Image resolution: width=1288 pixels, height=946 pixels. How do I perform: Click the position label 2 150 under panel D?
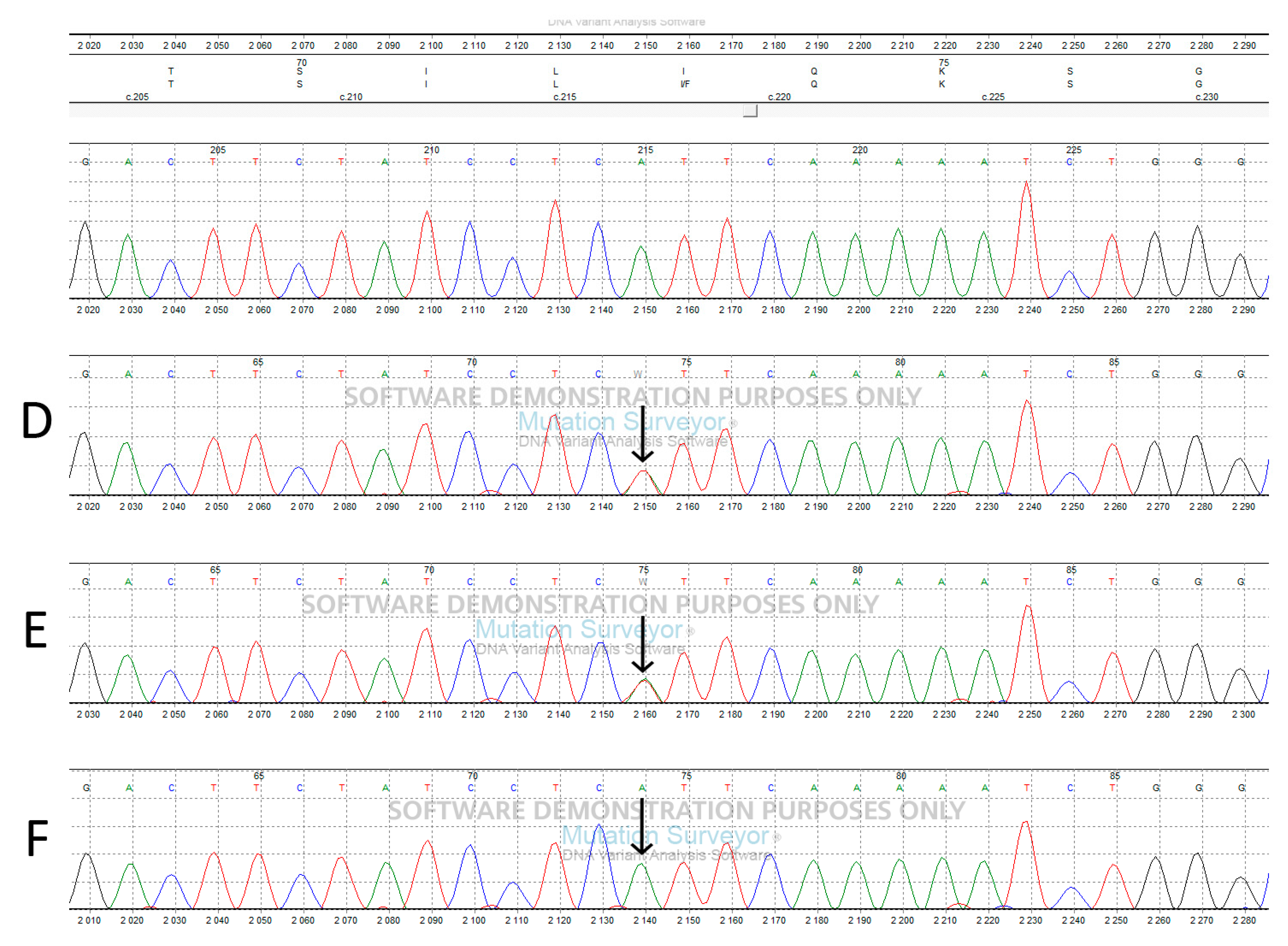coord(646,506)
